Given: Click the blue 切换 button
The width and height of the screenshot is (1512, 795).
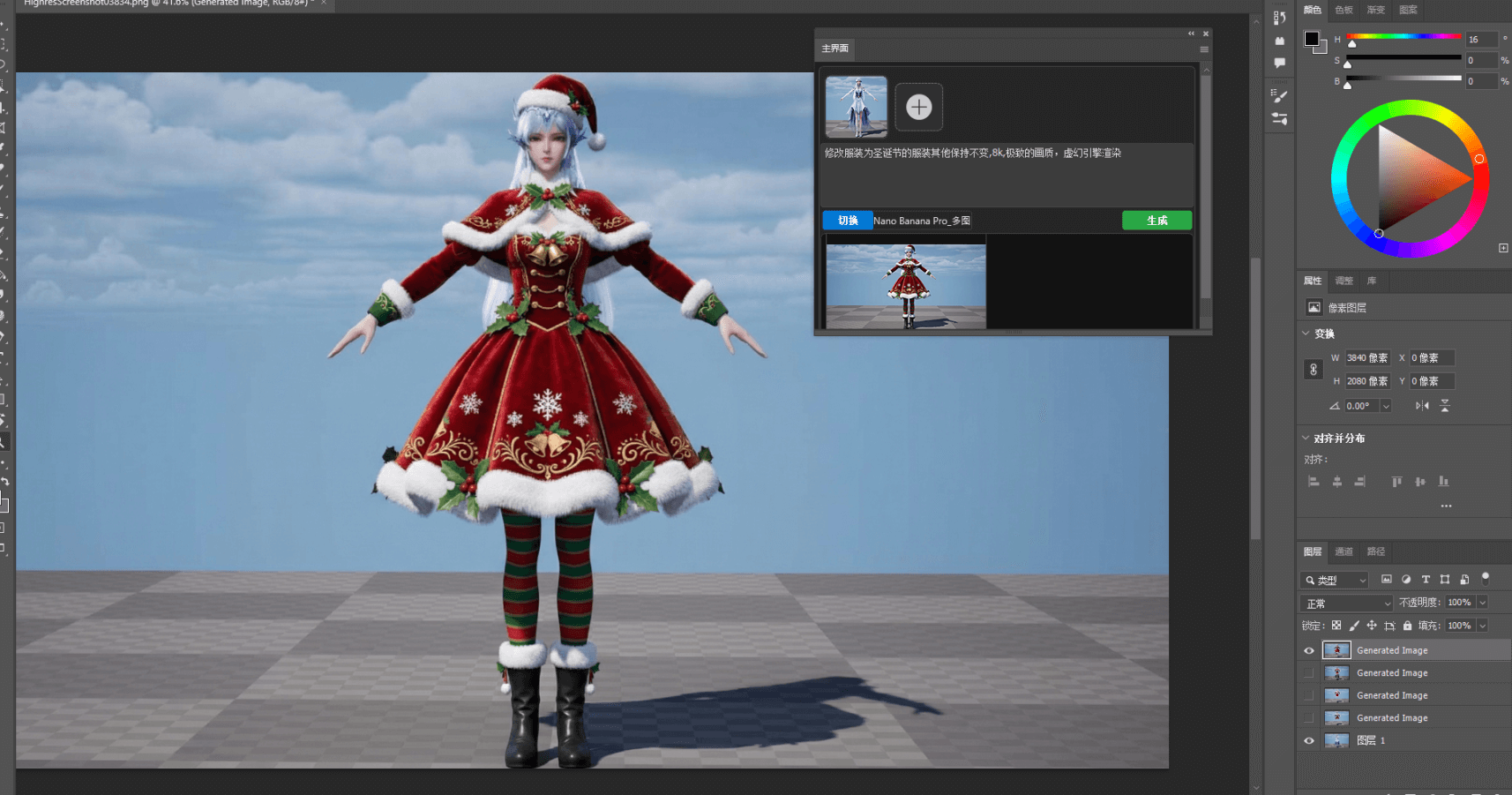Looking at the screenshot, I should [848, 221].
